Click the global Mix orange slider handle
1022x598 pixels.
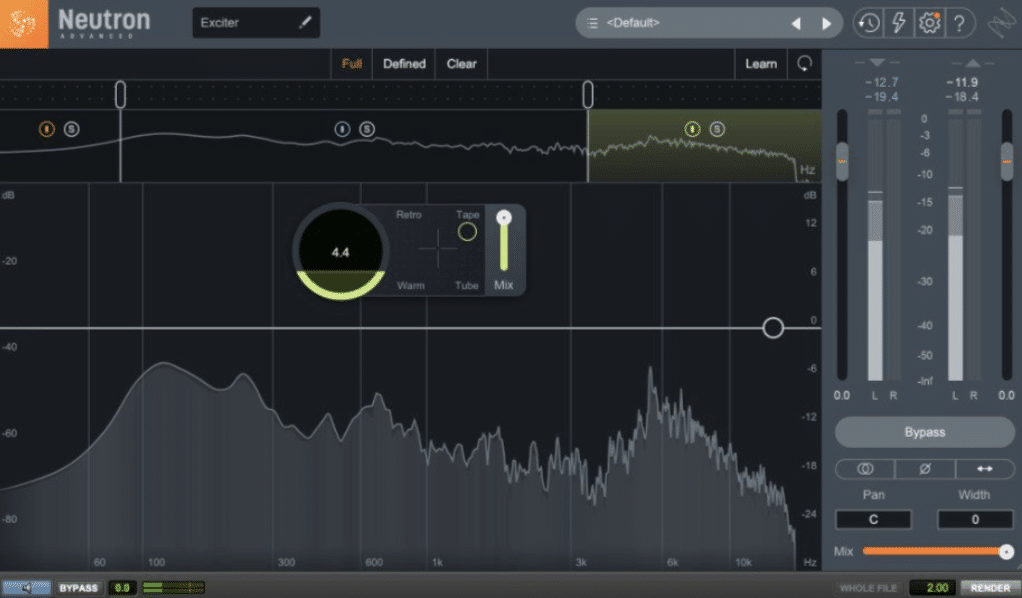click(x=1006, y=552)
